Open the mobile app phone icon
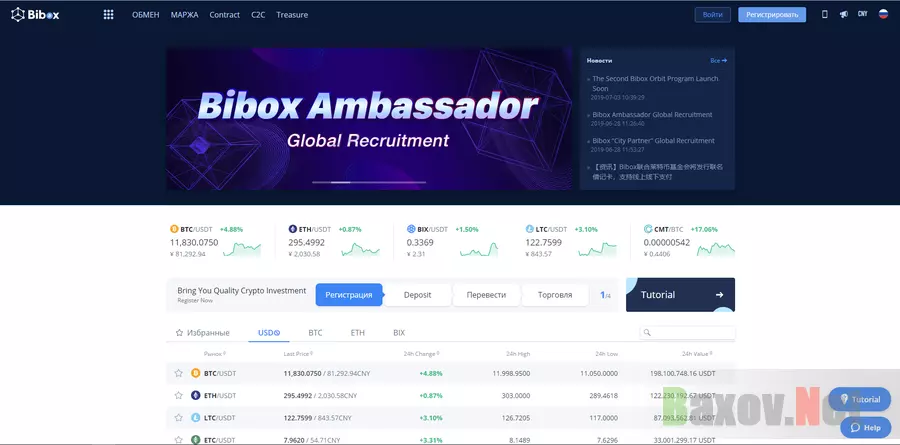The image size is (900, 445). tap(825, 14)
